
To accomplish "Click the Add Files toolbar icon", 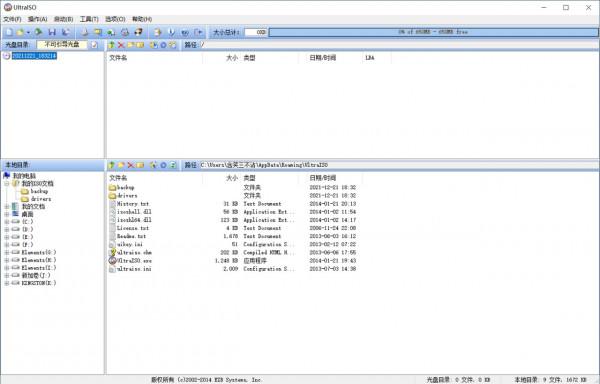I will 157,33.
